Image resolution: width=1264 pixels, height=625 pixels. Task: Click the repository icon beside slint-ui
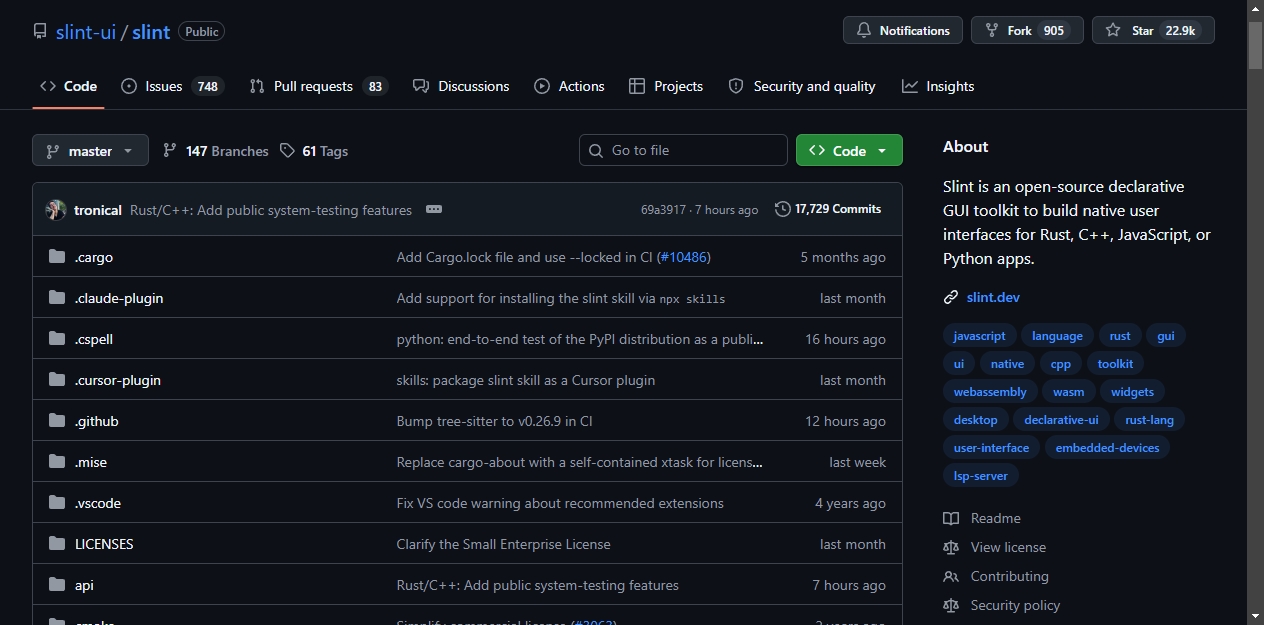(40, 31)
